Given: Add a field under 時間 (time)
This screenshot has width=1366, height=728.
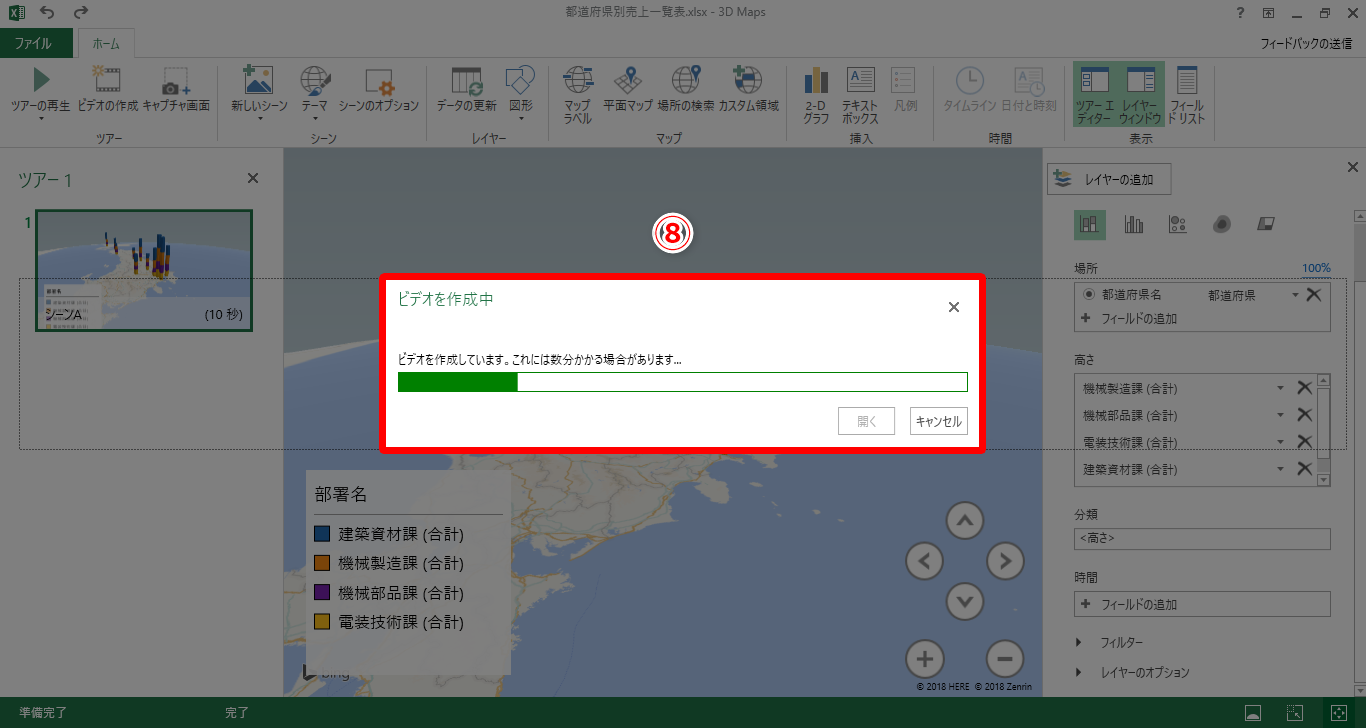Looking at the screenshot, I should pyautogui.click(x=1202, y=604).
